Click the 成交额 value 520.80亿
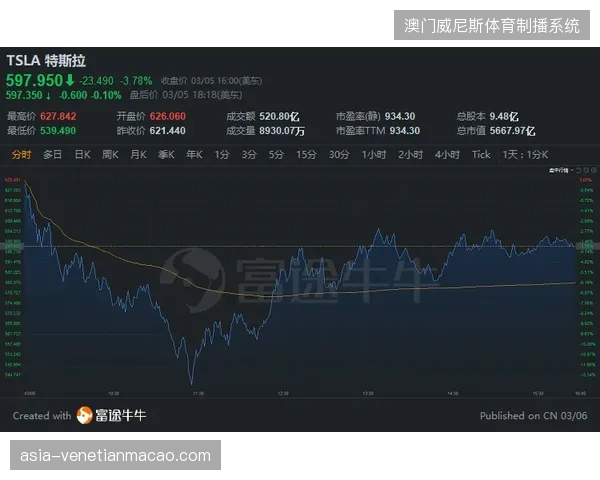The height and width of the screenshot is (480, 600). (x=279, y=116)
